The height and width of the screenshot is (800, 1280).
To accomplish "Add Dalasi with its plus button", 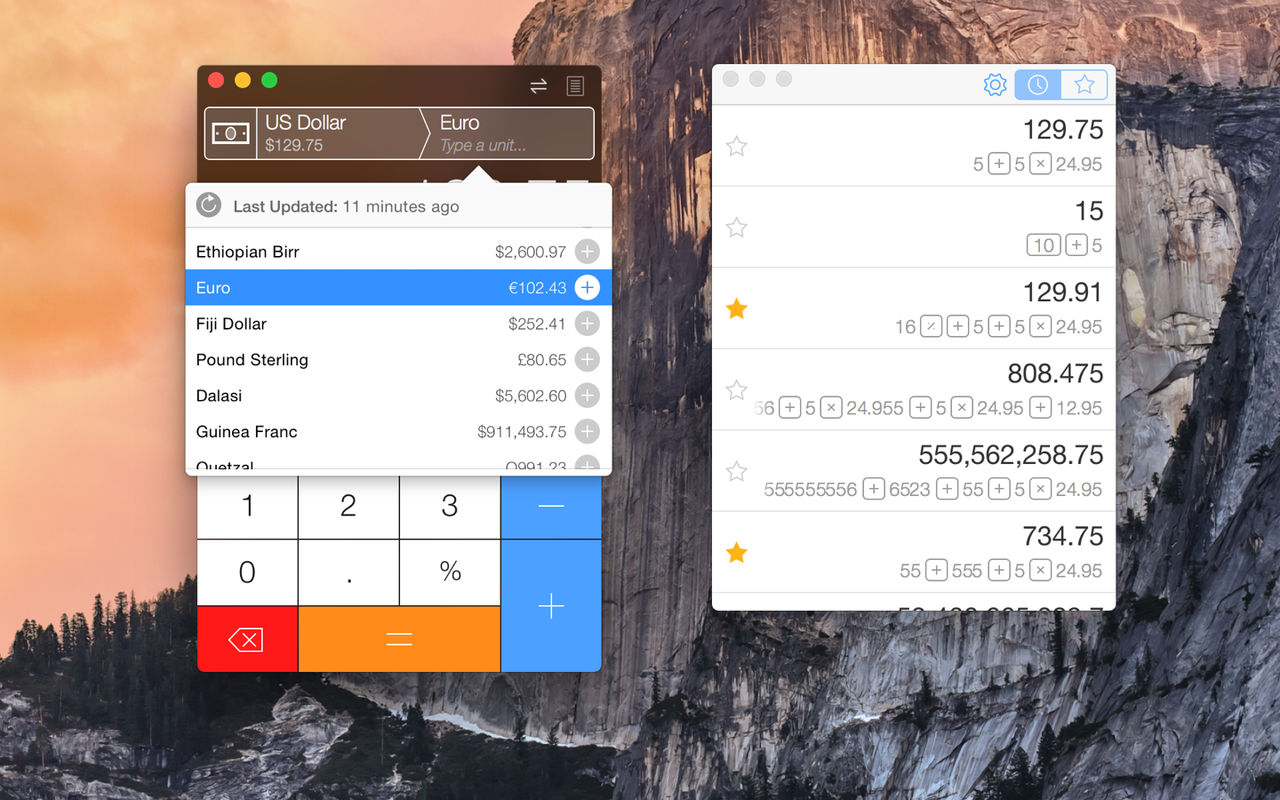I will (x=587, y=395).
